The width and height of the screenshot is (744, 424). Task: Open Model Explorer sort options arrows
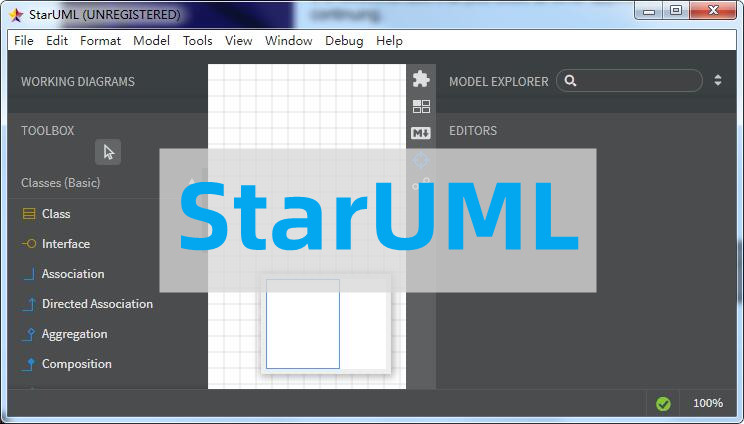click(718, 81)
